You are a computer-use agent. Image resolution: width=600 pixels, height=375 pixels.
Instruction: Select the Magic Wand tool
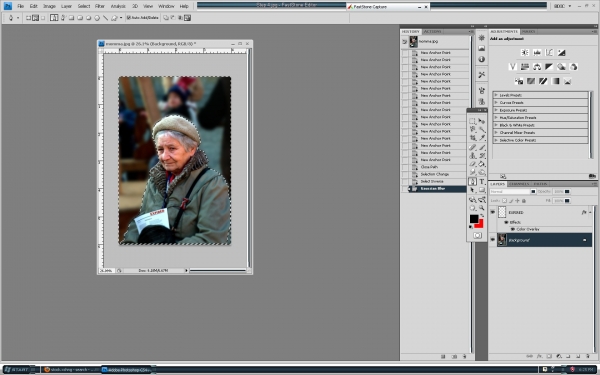click(482, 129)
